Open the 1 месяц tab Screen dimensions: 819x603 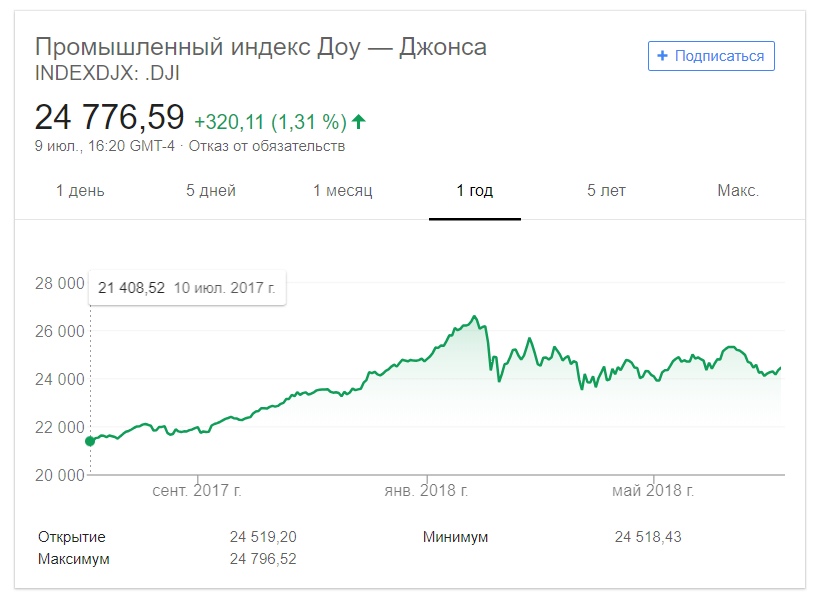point(342,191)
